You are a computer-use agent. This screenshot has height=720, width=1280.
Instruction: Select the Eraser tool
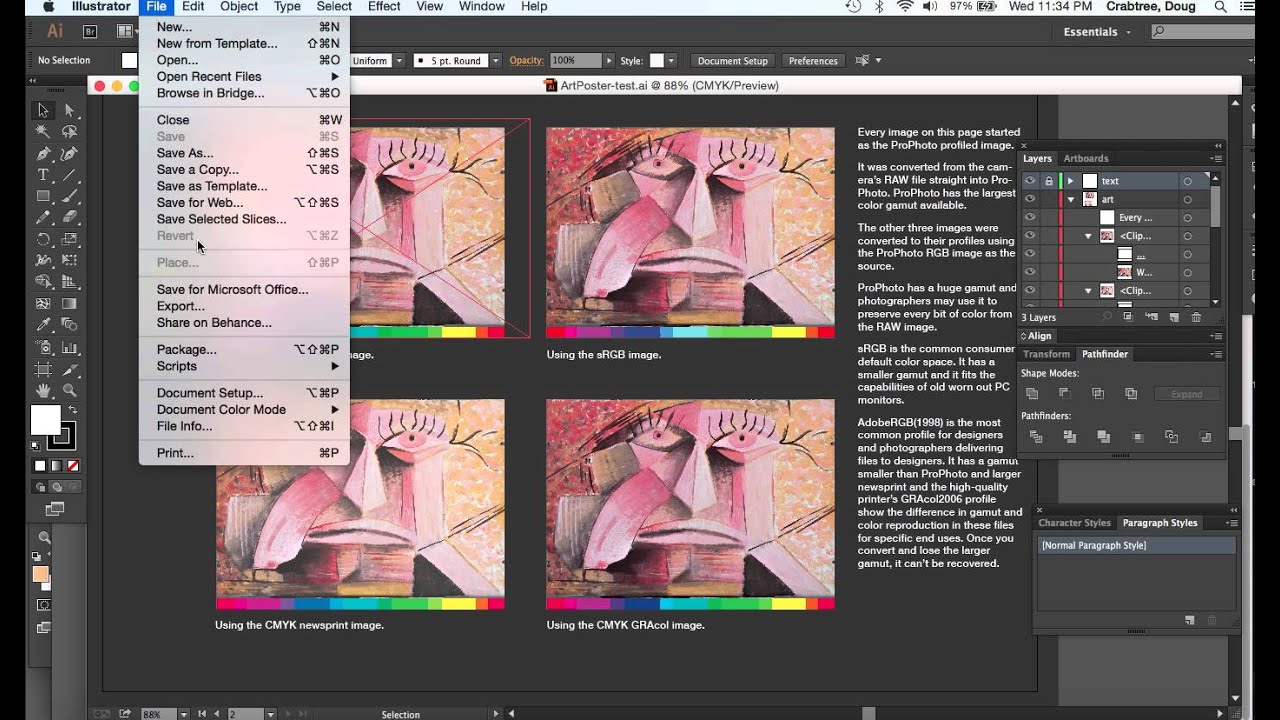coord(70,217)
